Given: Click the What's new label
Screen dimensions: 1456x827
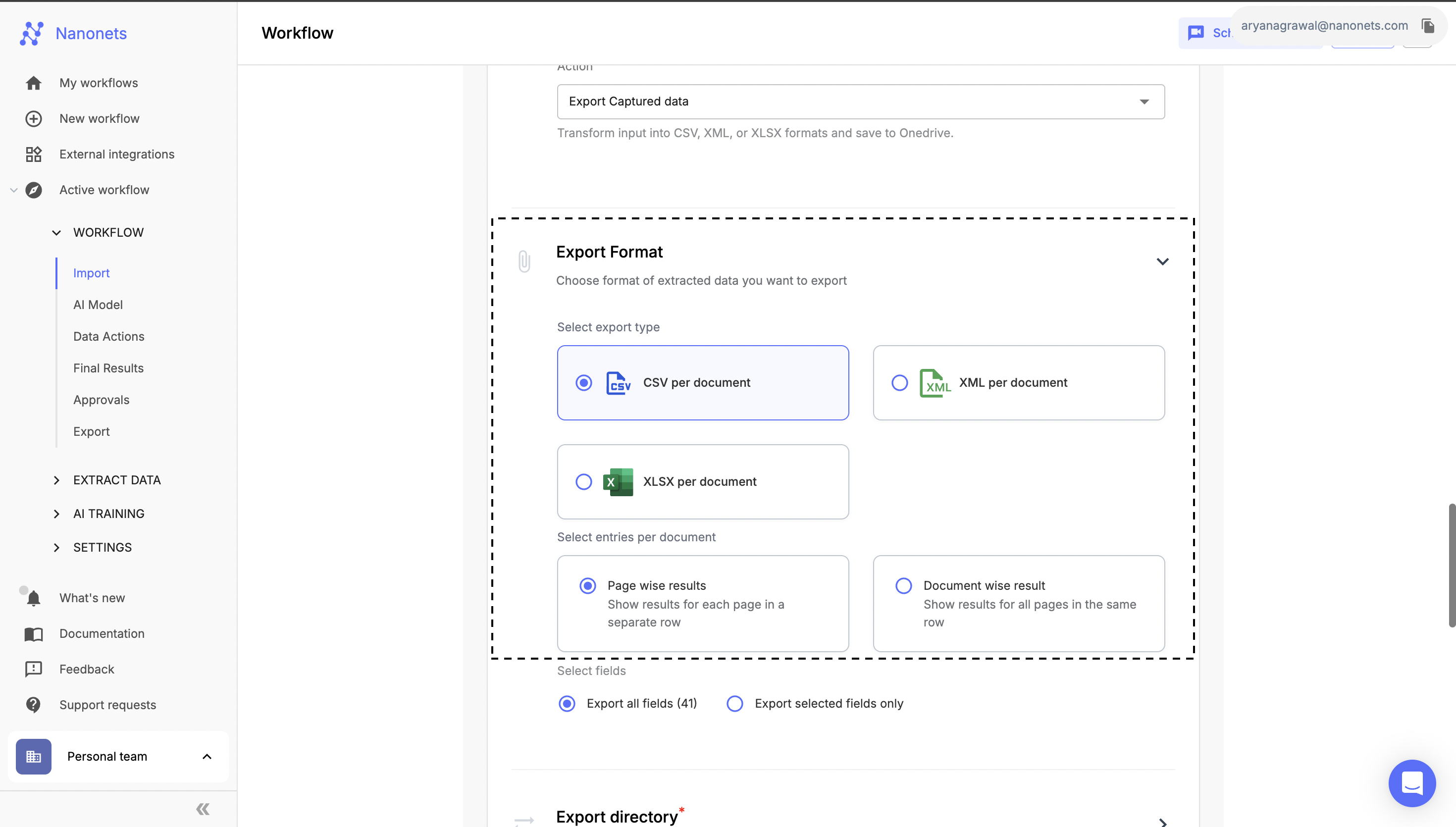Looking at the screenshot, I should [92, 598].
